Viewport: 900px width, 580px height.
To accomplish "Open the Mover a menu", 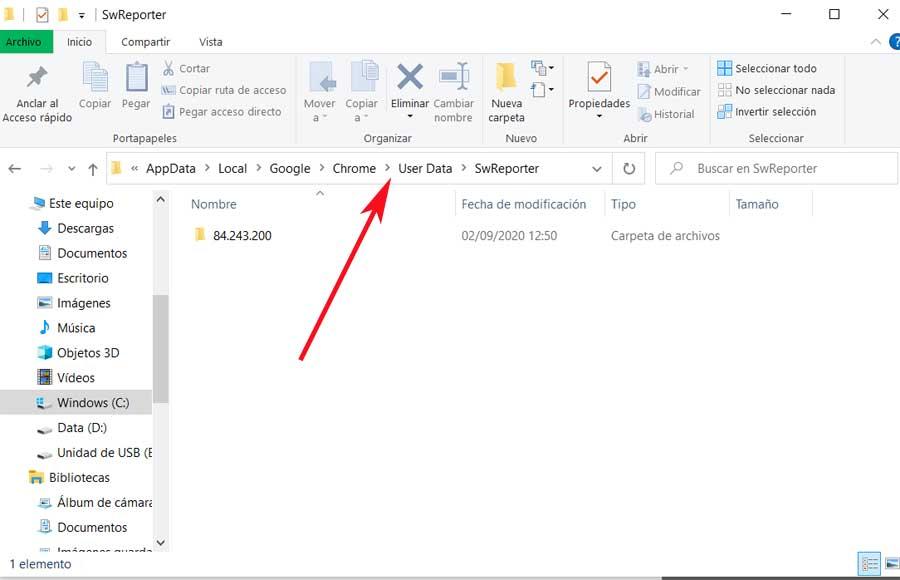I will pyautogui.click(x=319, y=92).
